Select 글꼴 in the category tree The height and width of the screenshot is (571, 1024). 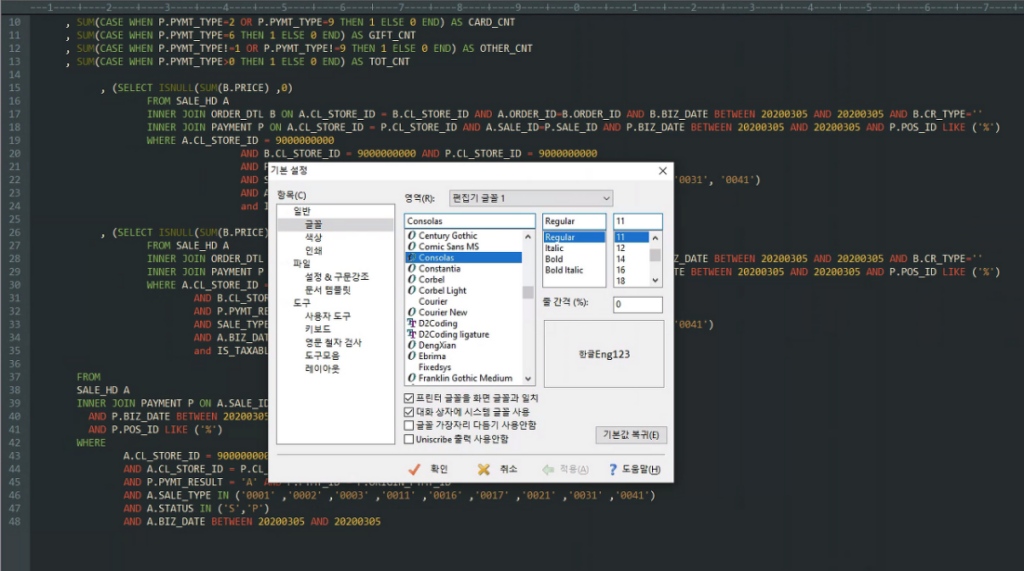pyautogui.click(x=313, y=224)
